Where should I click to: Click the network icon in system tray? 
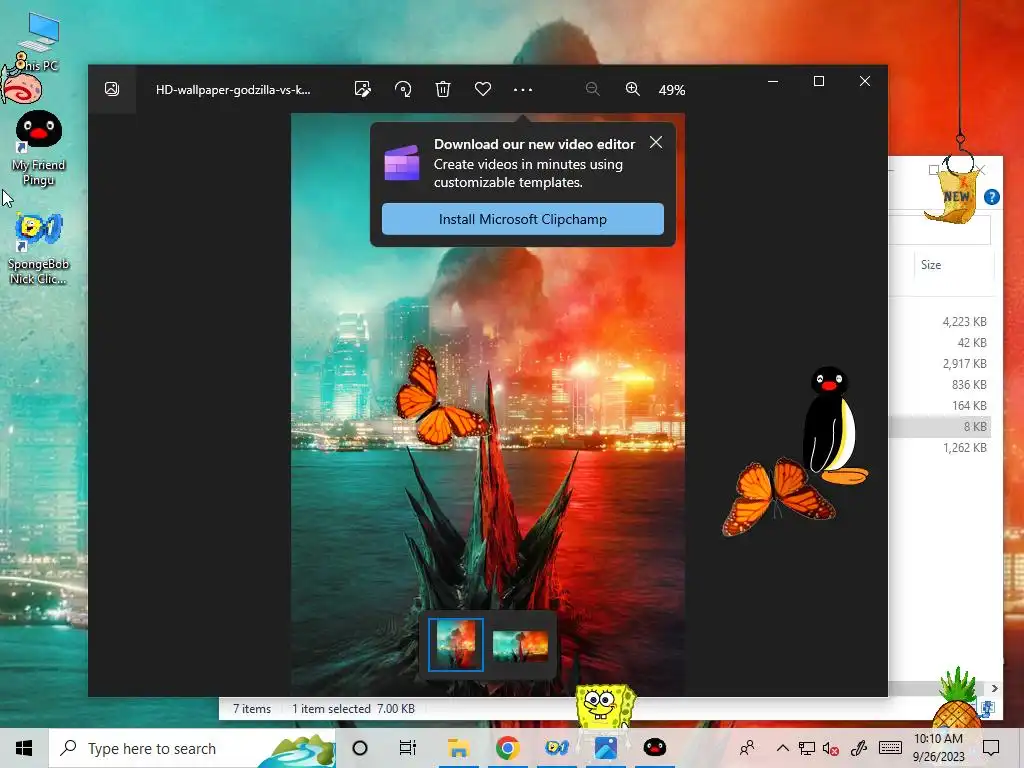807,748
